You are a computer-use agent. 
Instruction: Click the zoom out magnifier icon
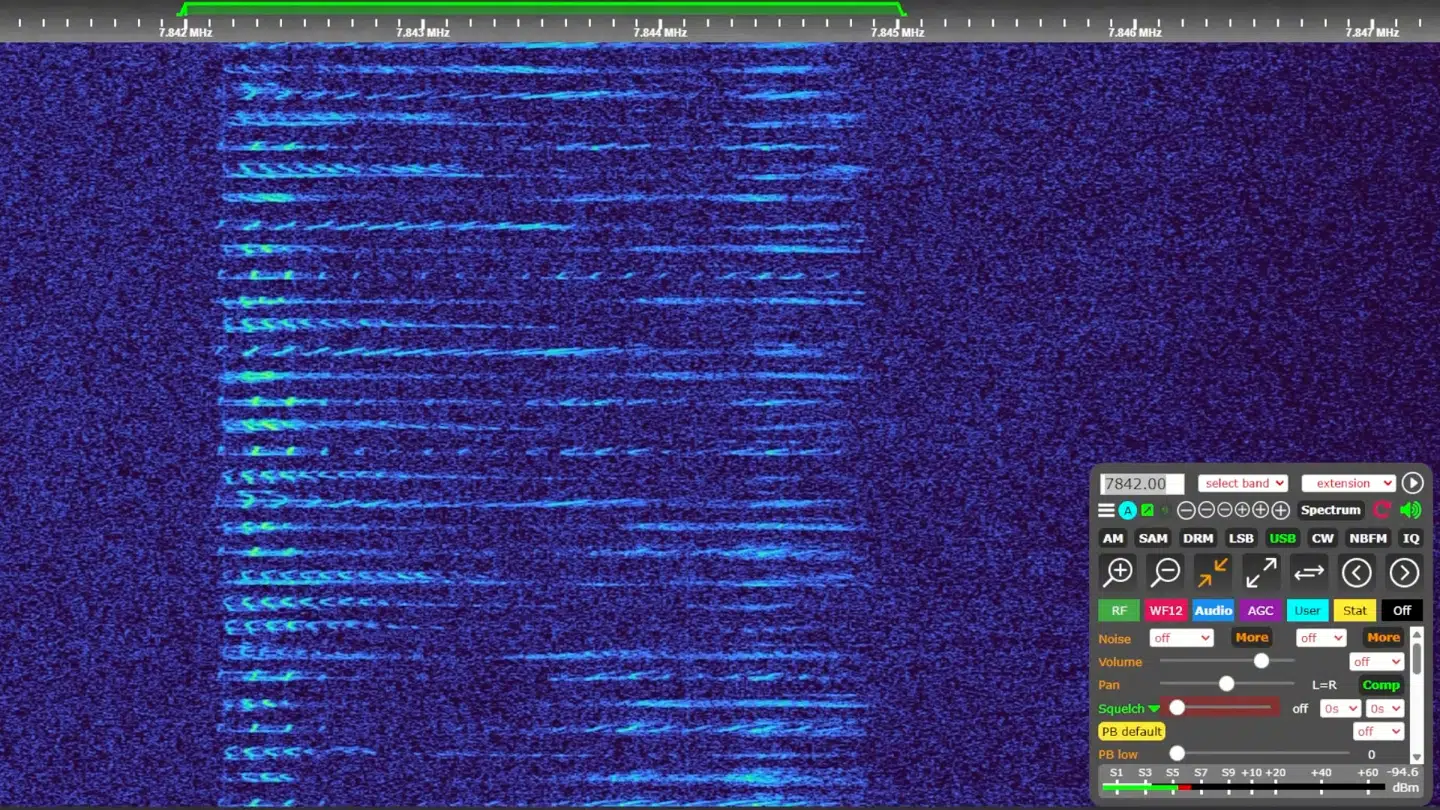coord(1165,572)
